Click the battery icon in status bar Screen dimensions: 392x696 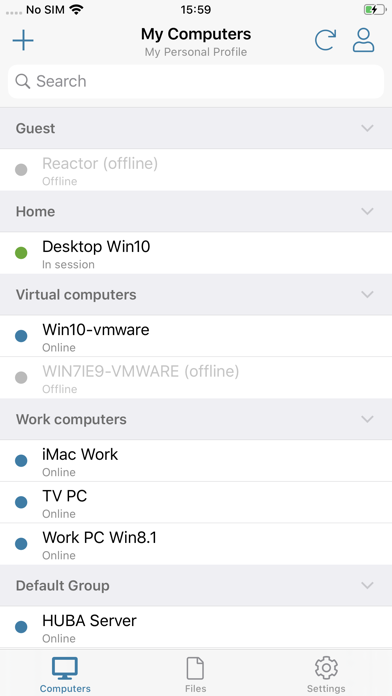tap(375, 9)
